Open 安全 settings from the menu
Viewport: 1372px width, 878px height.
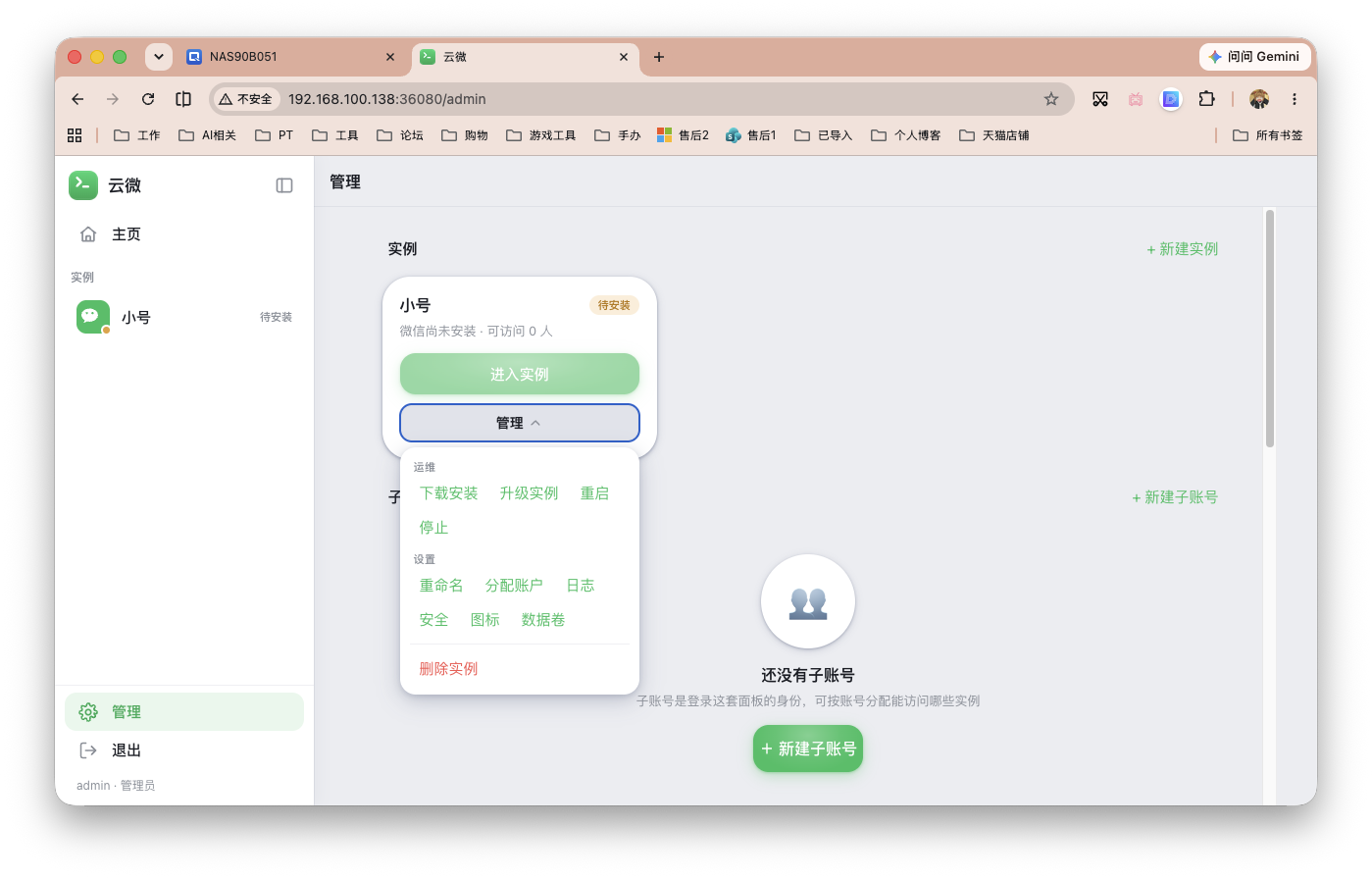click(433, 620)
